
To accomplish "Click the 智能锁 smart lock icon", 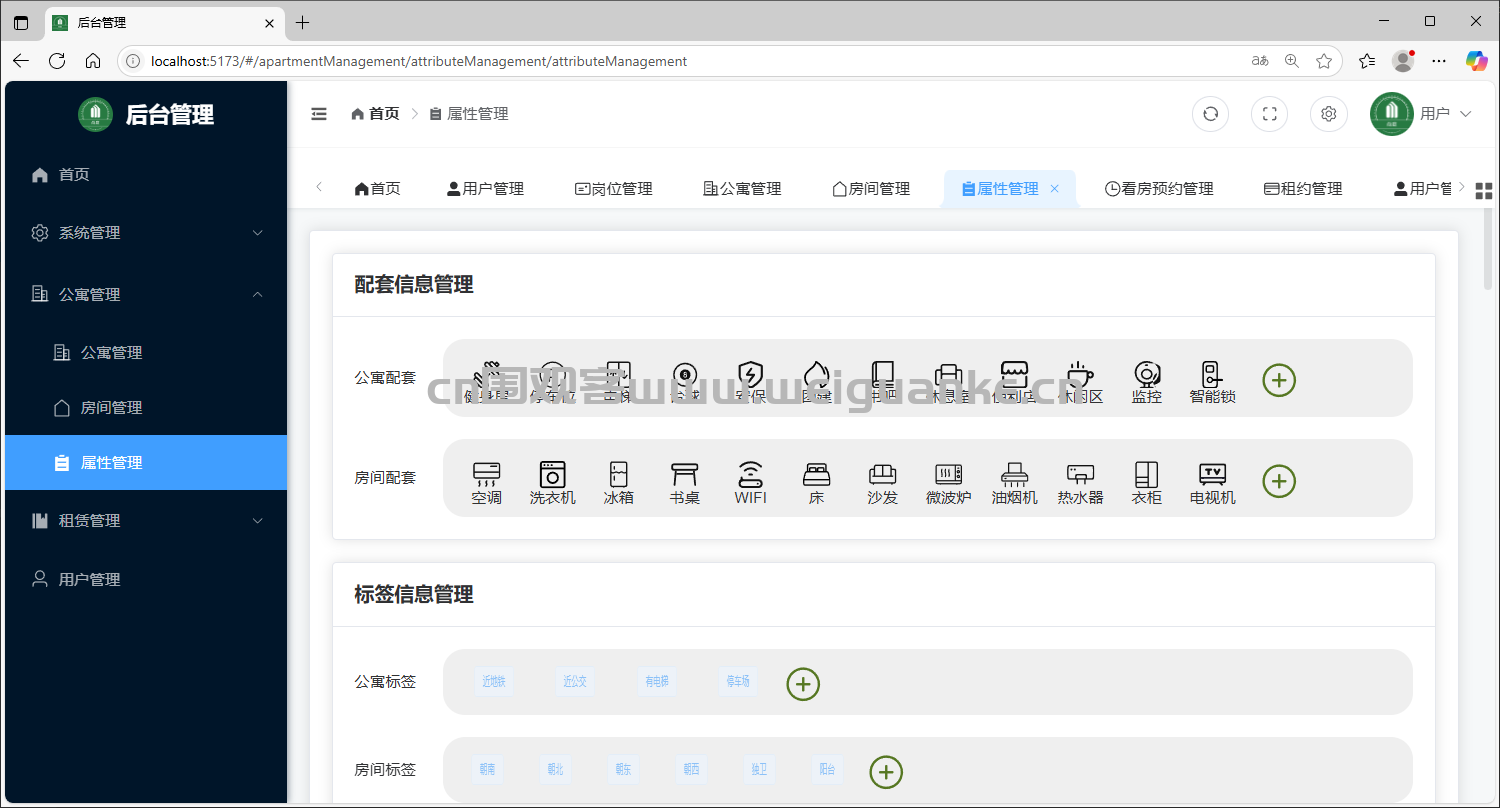I will coord(1213,374).
